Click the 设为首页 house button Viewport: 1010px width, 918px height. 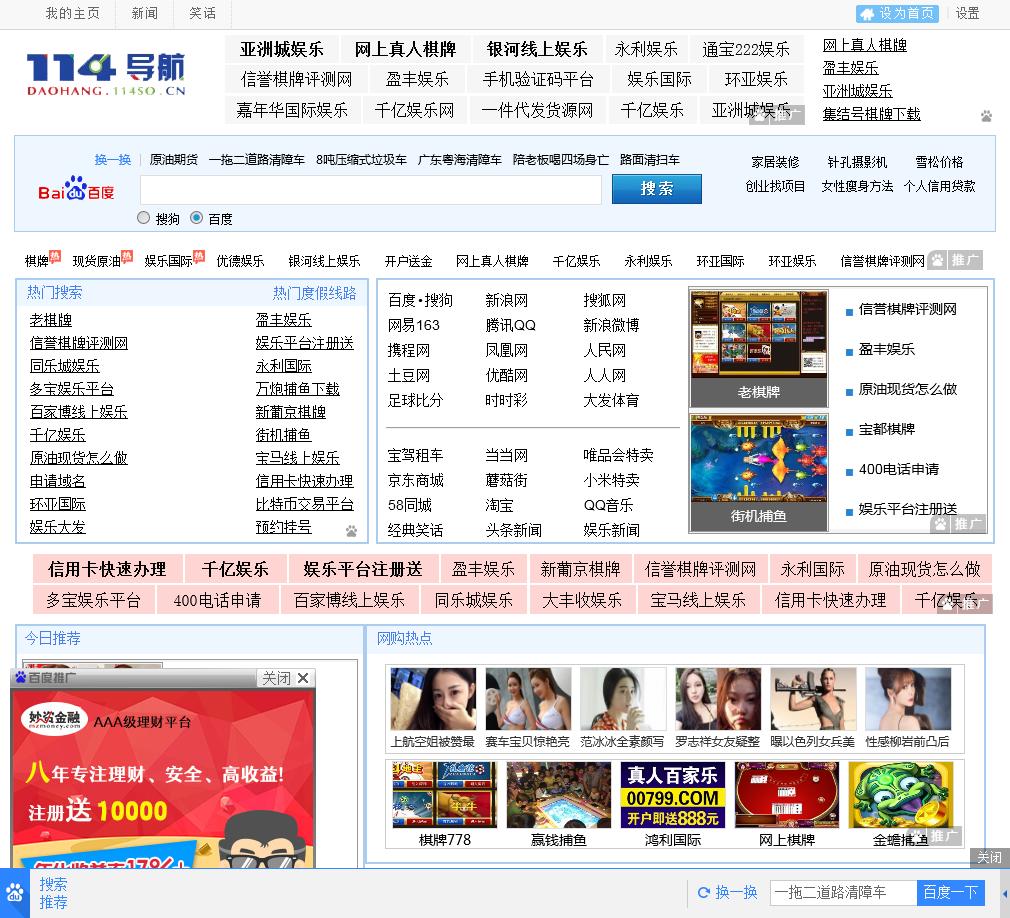point(897,14)
